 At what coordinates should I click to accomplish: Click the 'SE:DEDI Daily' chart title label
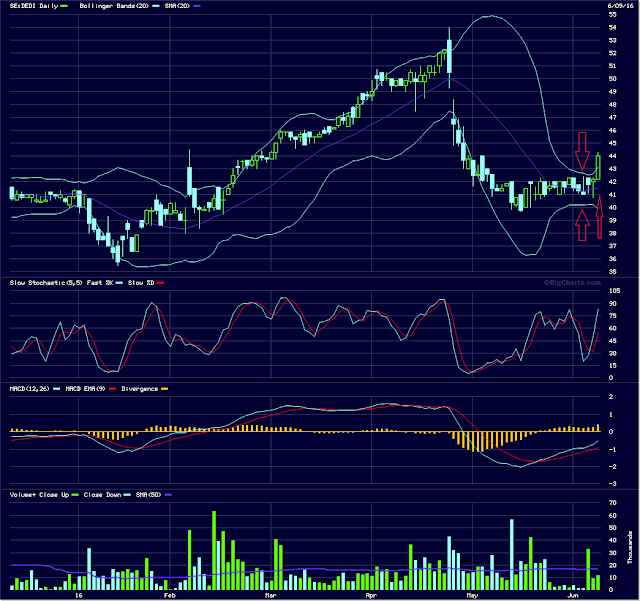(x=33, y=6)
